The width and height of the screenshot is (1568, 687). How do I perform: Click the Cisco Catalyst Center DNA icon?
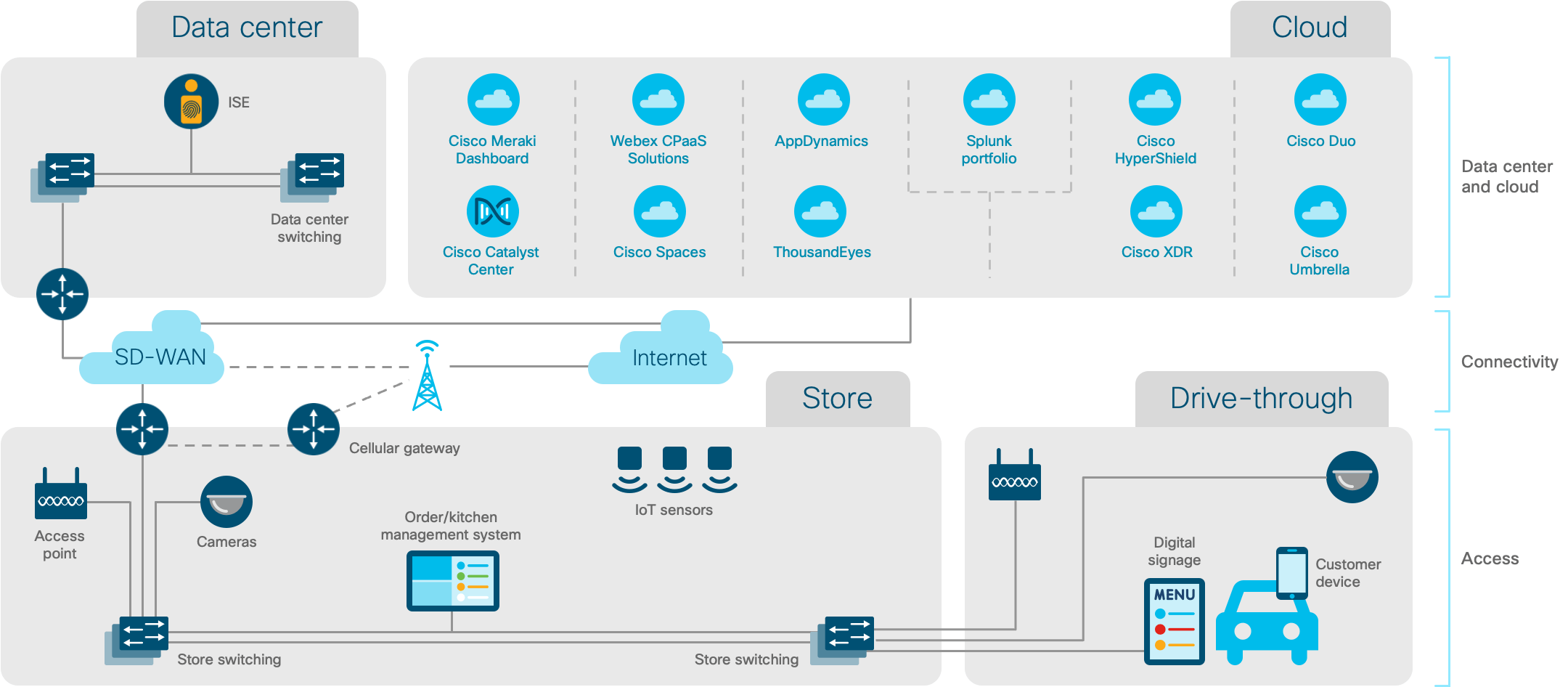[x=493, y=211]
